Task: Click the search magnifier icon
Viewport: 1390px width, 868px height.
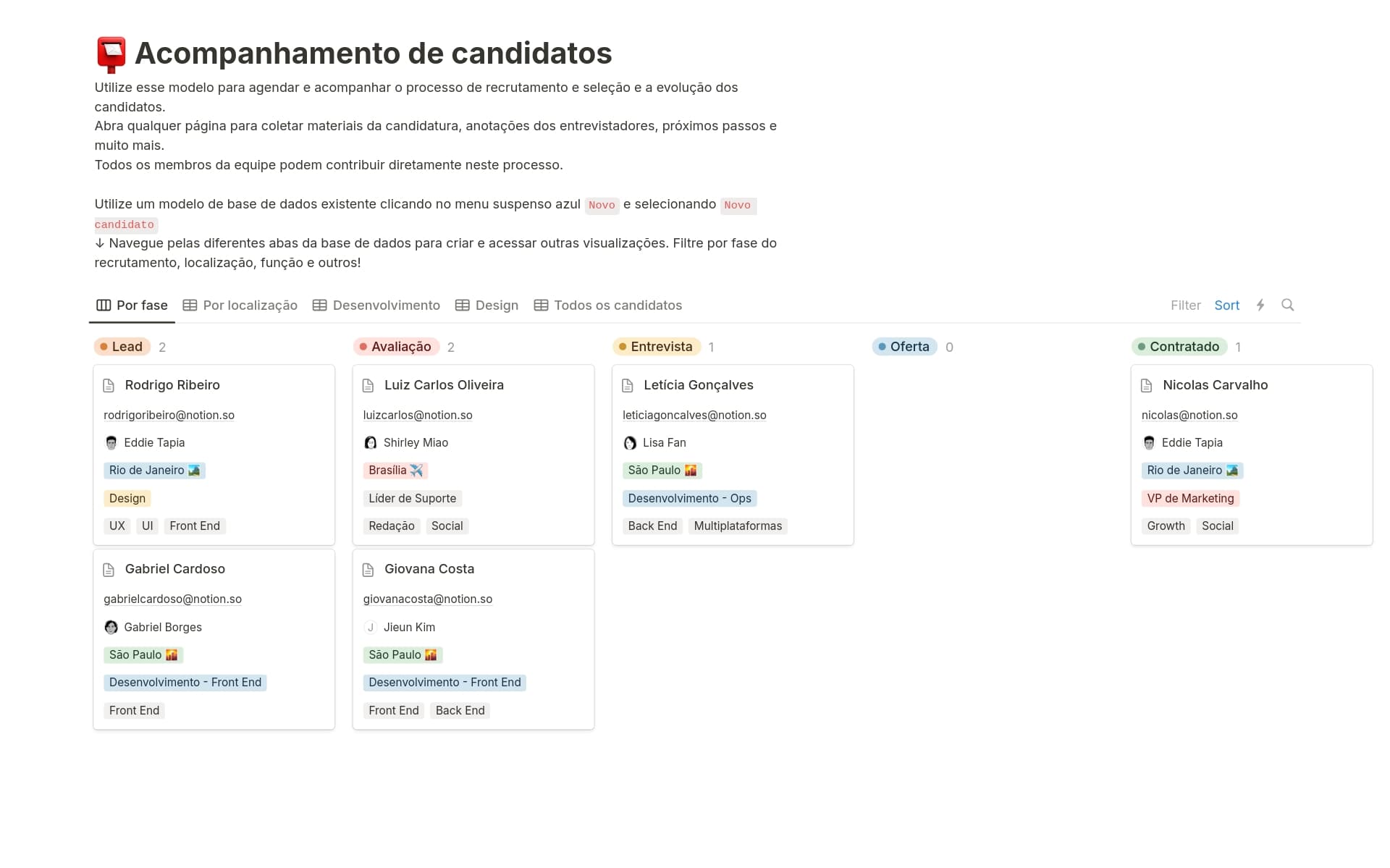Action: point(1287,305)
